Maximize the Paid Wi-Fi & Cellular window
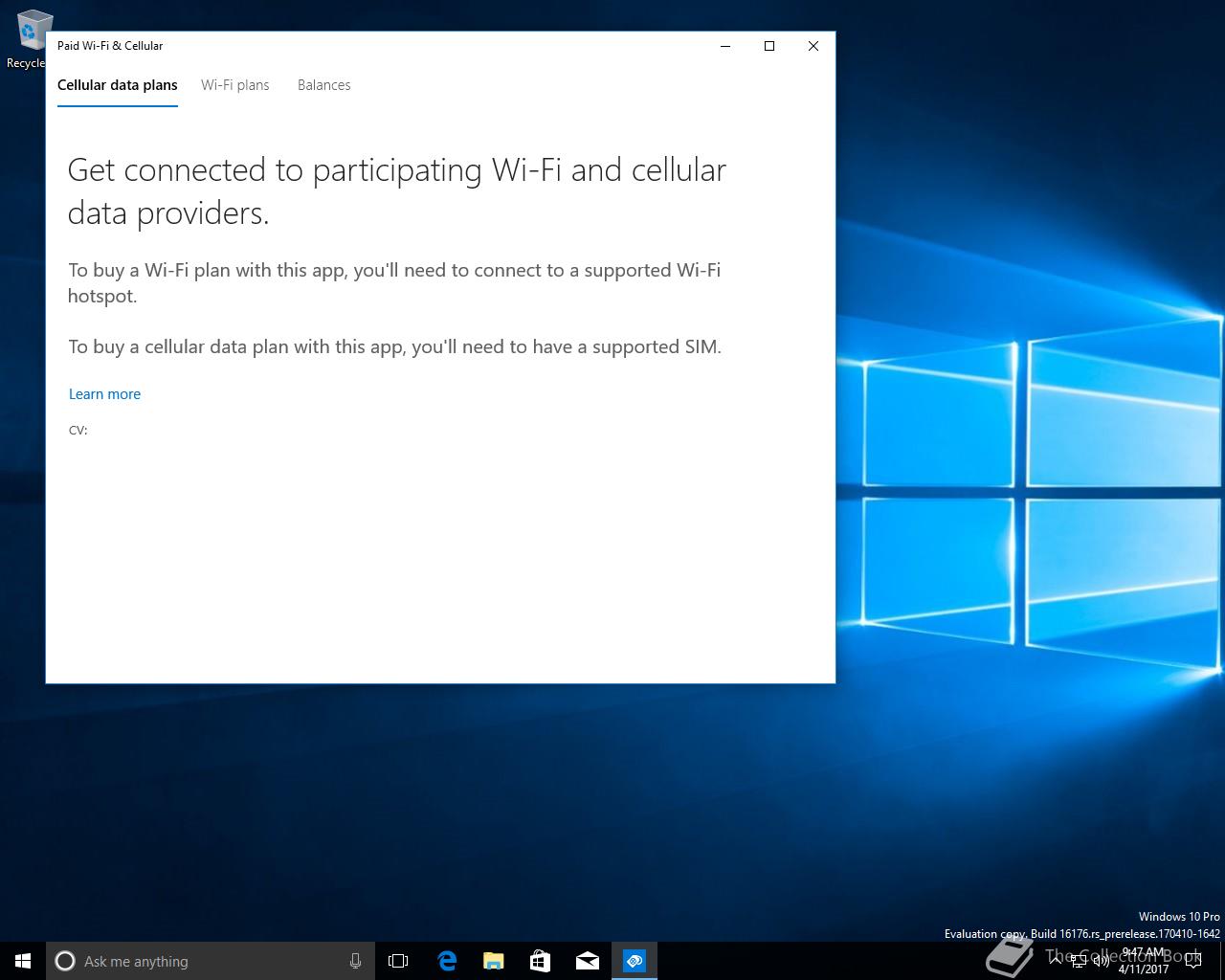Screen dimensions: 1225x980 click(769, 46)
